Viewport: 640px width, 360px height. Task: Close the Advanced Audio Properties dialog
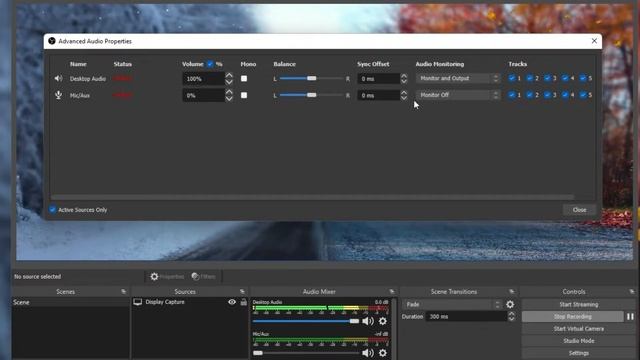tap(579, 210)
